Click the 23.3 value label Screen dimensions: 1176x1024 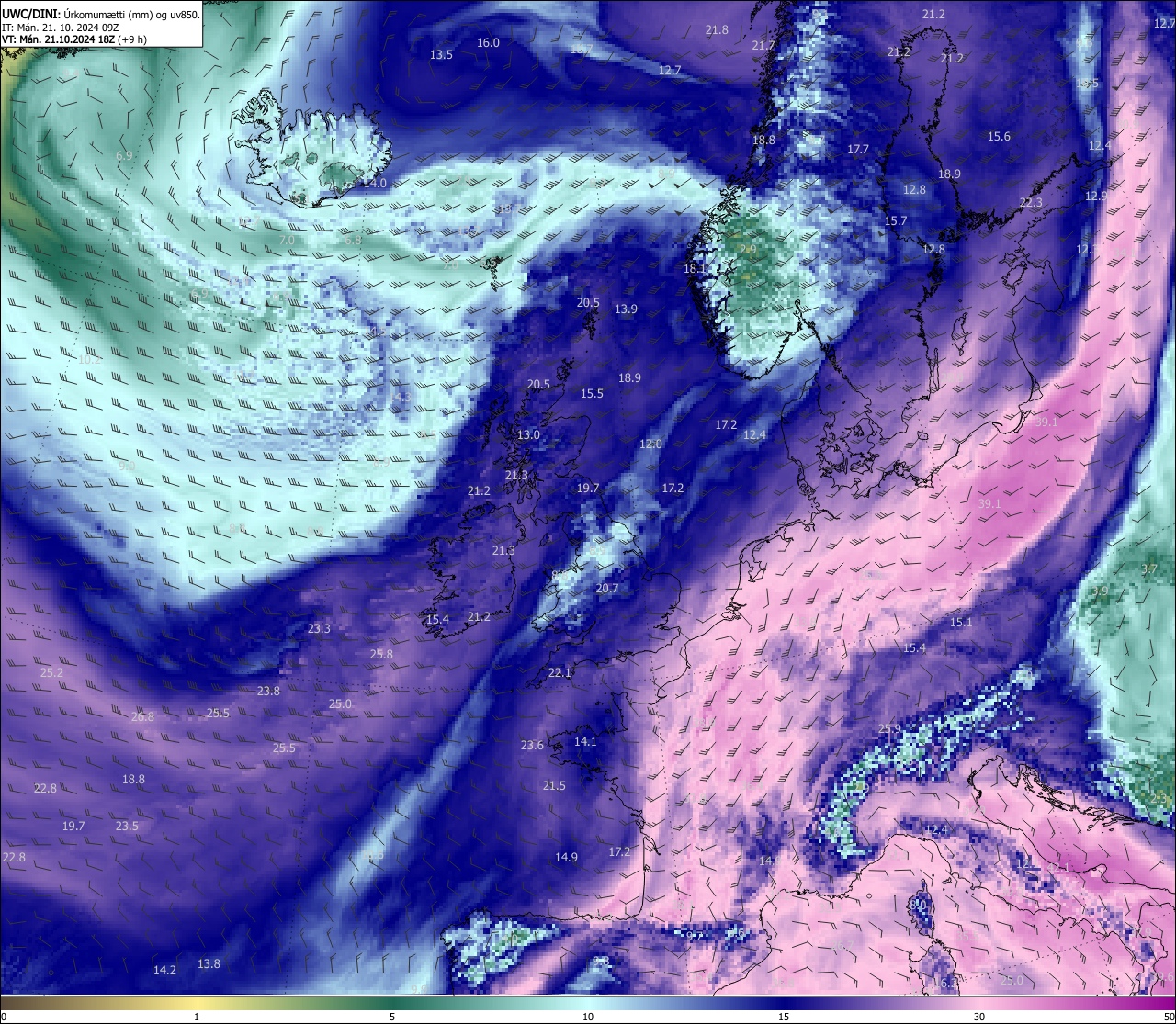[x=319, y=629]
